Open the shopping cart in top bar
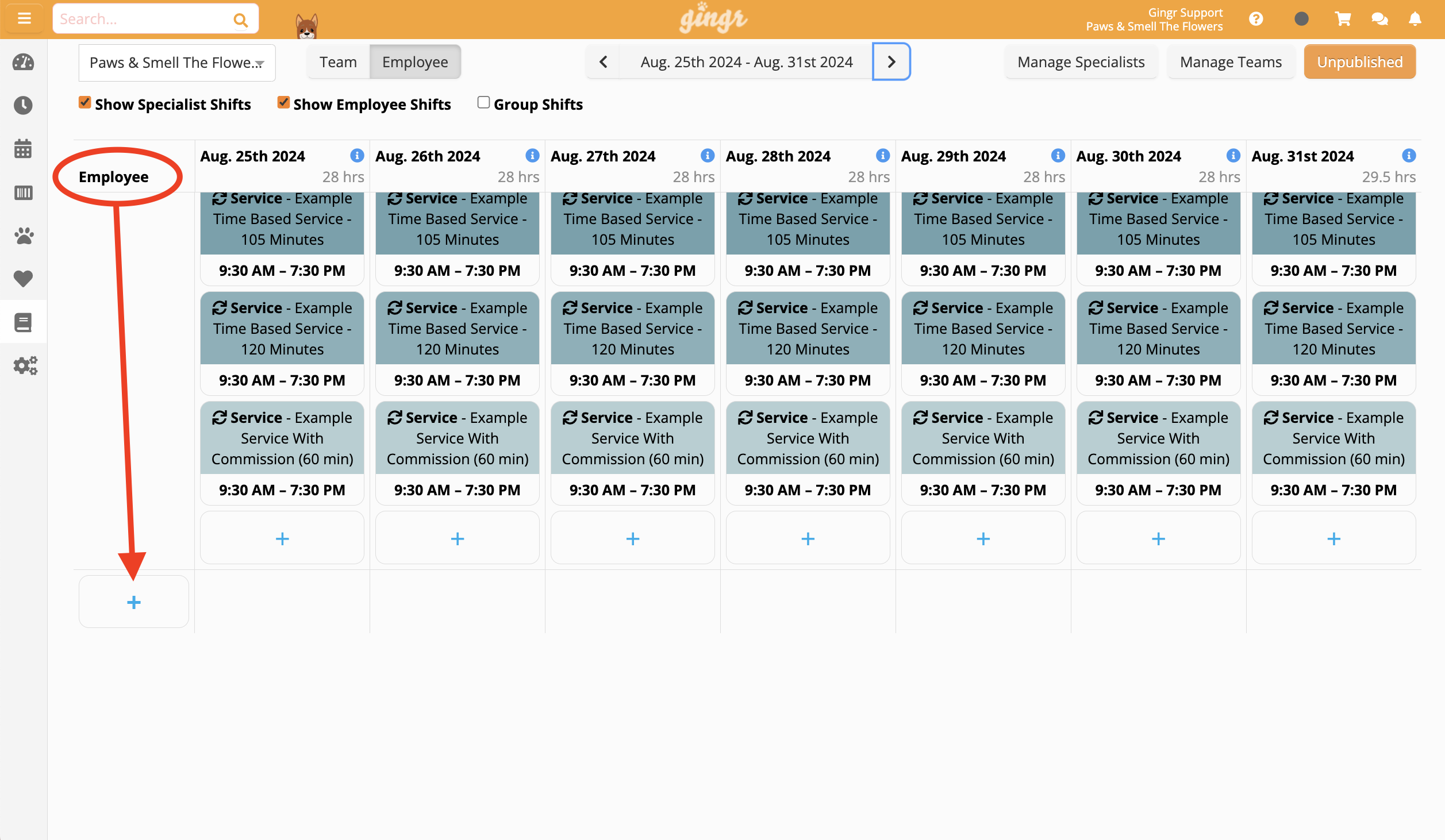The width and height of the screenshot is (1445, 840). point(1342,18)
